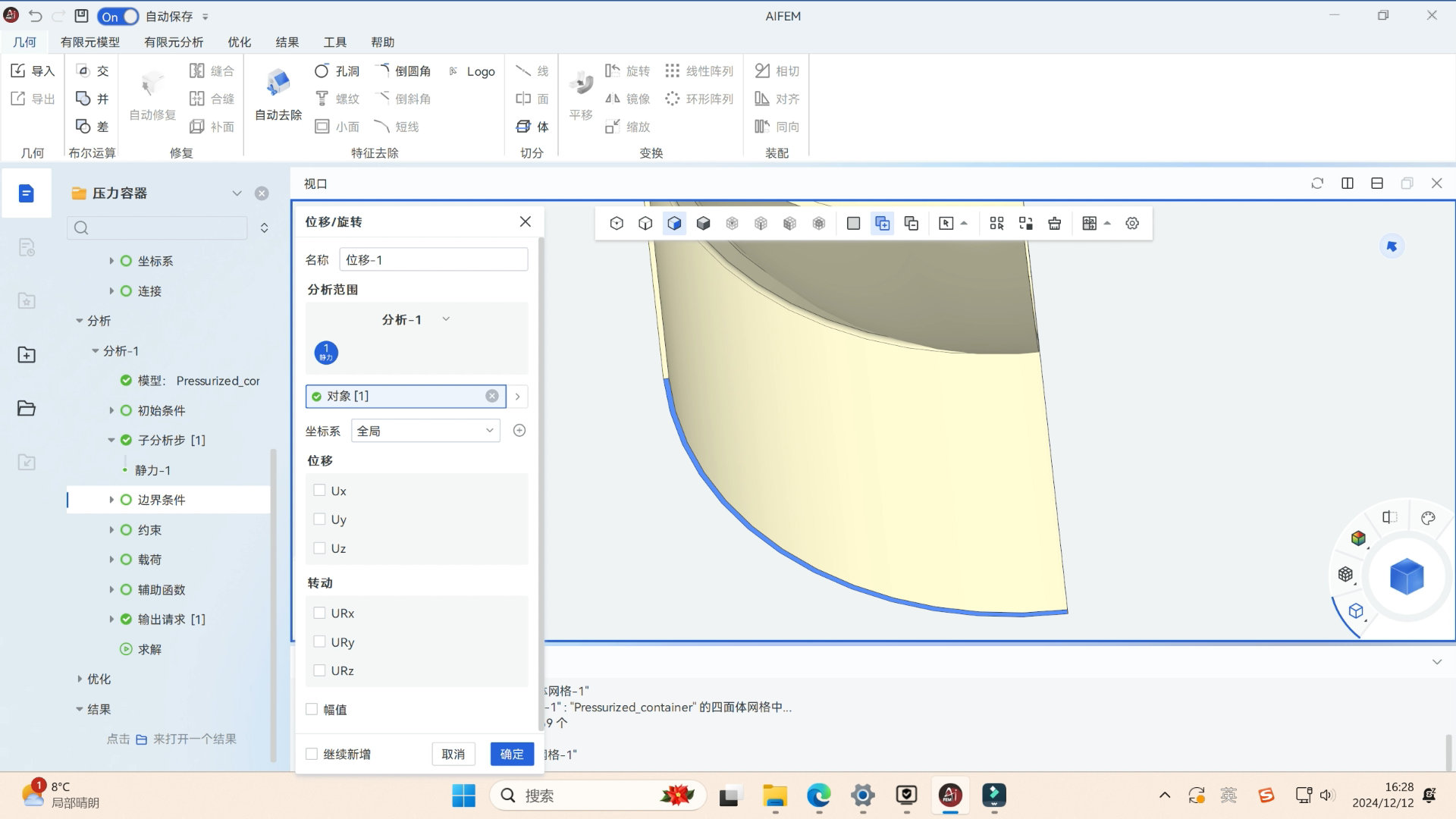Enable Ux displacement checkbox
The height and width of the screenshot is (819, 1456).
point(319,491)
